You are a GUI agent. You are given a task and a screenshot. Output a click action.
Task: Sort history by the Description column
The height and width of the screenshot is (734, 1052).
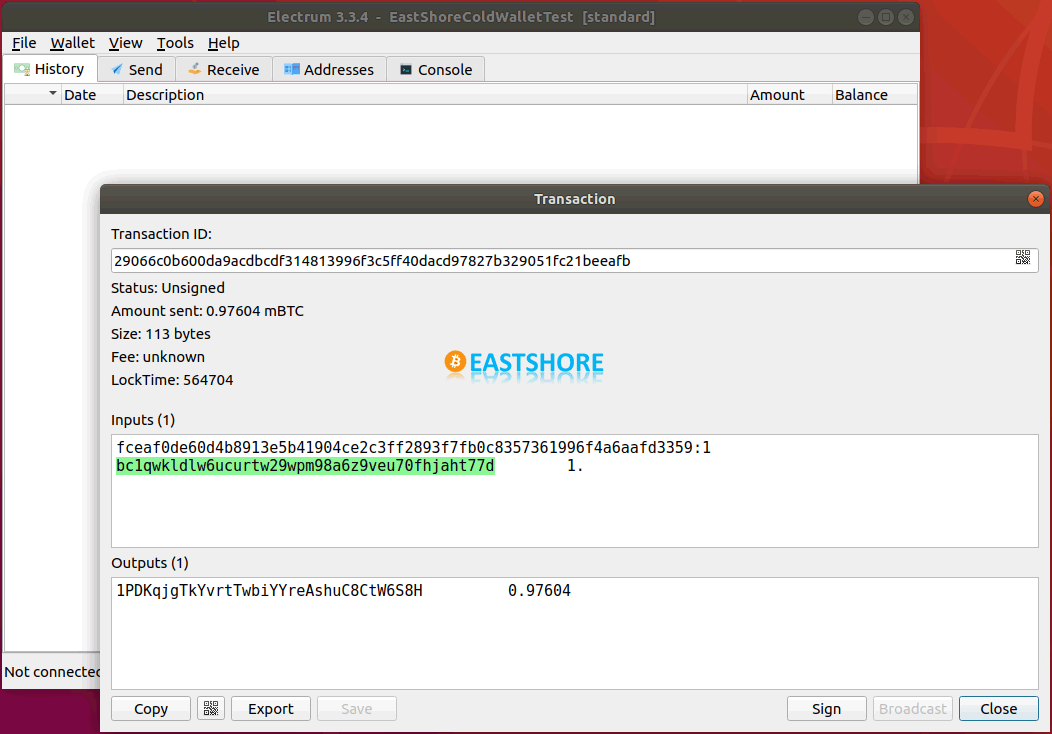(435, 95)
